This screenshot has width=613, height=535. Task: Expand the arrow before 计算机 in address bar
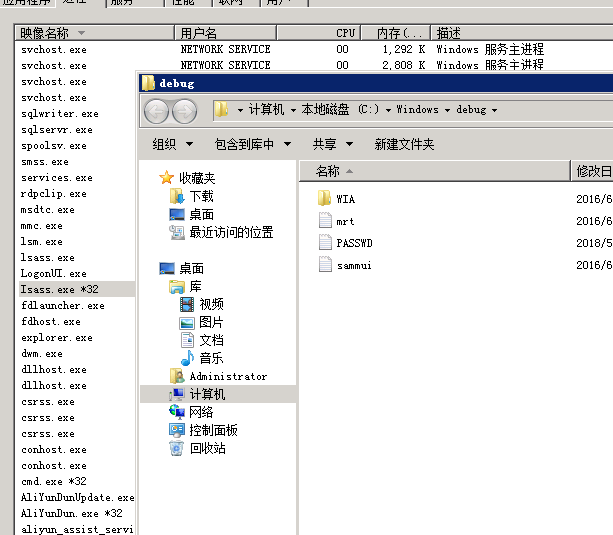tap(240, 110)
